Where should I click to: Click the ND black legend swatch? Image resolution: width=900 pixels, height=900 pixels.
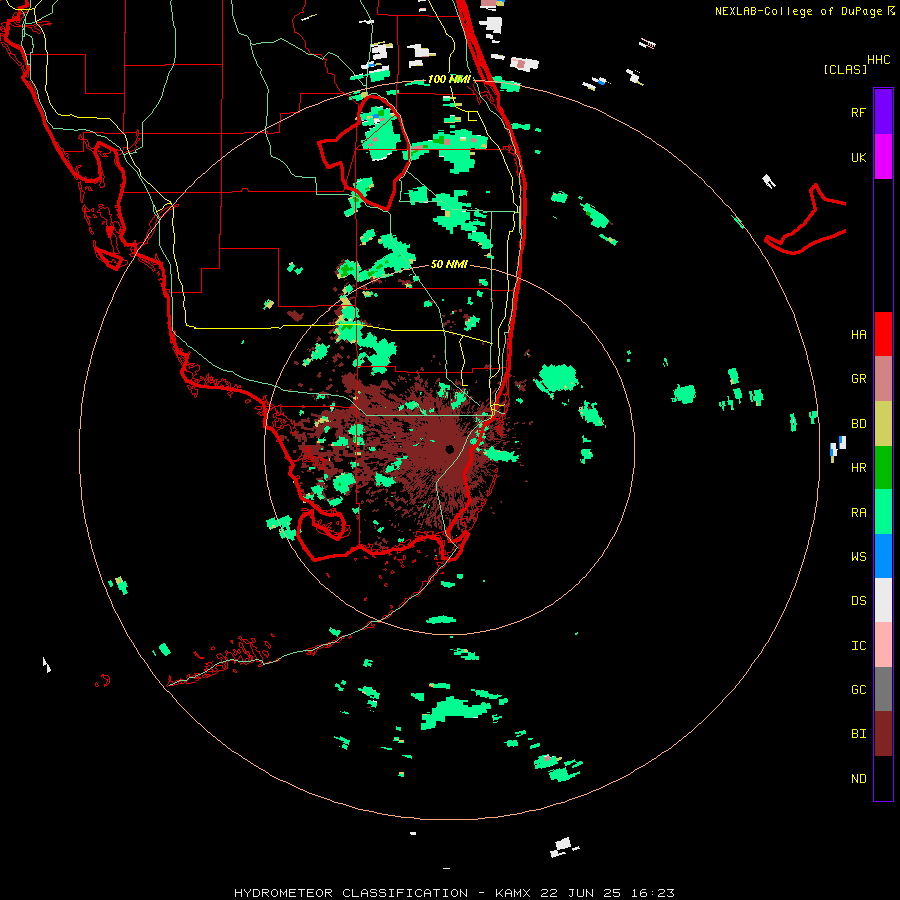point(883,778)
